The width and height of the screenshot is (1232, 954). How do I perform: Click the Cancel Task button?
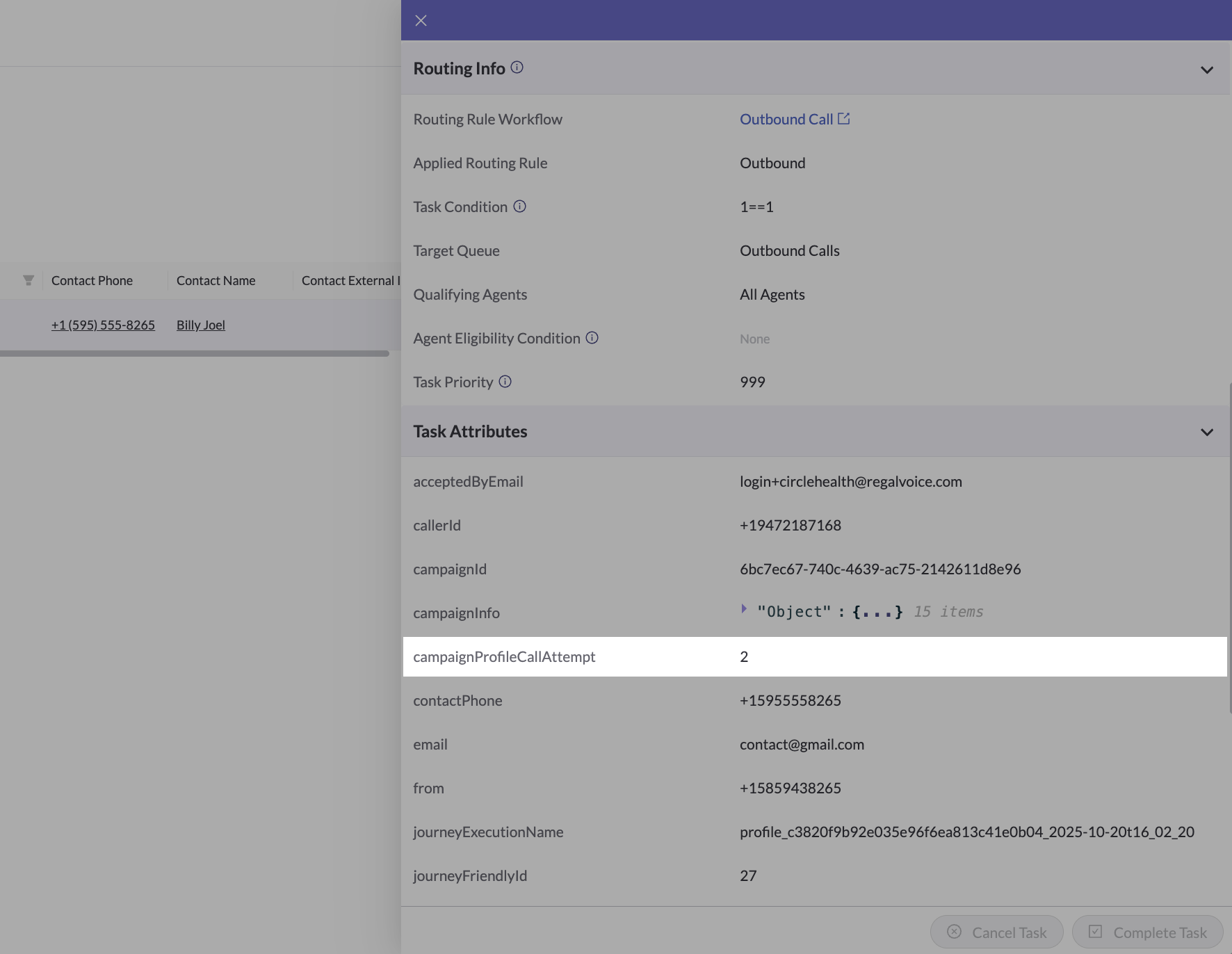point(996,932)
